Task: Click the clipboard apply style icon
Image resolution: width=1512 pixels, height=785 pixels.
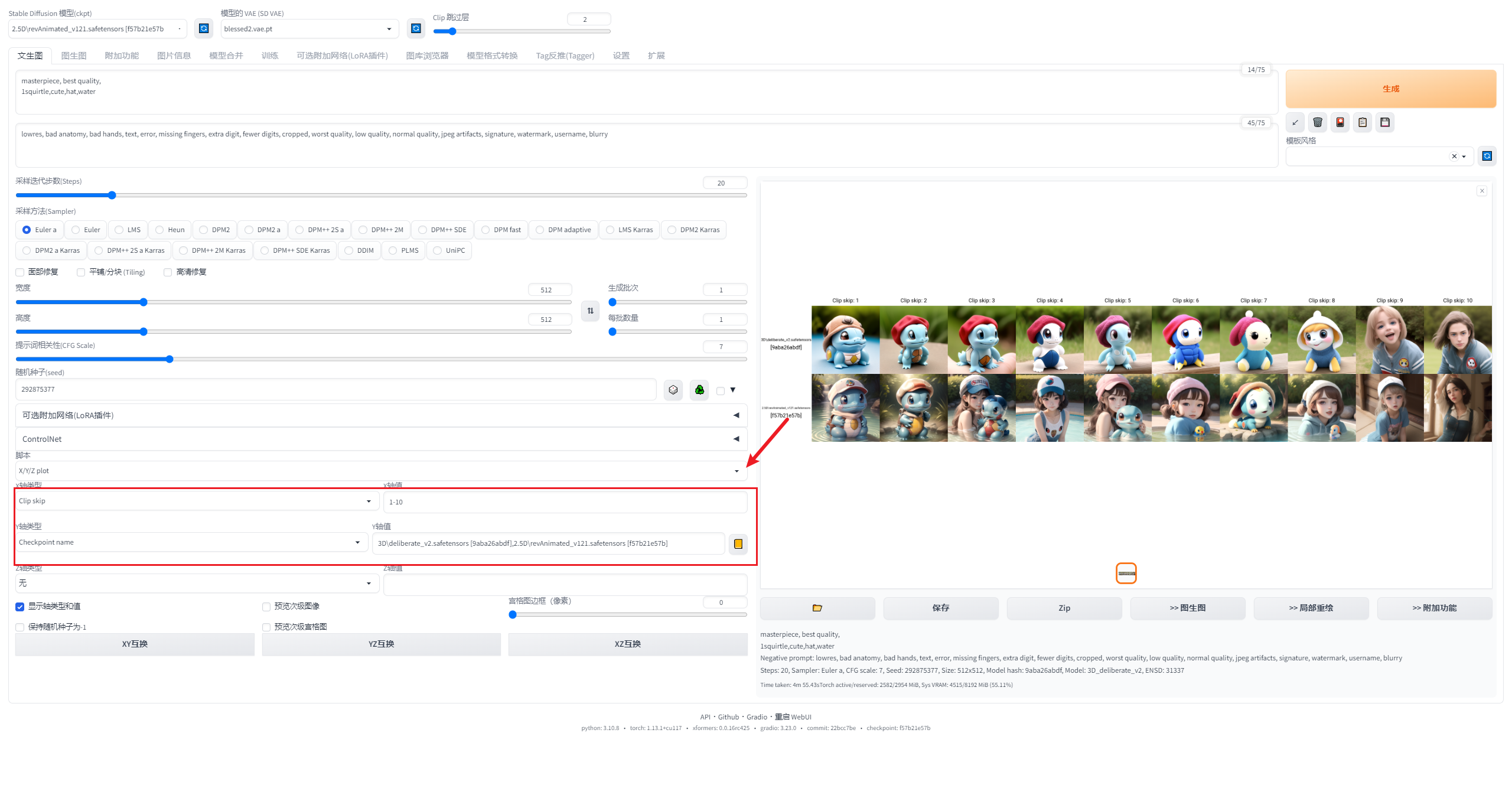Action: 1362,122
